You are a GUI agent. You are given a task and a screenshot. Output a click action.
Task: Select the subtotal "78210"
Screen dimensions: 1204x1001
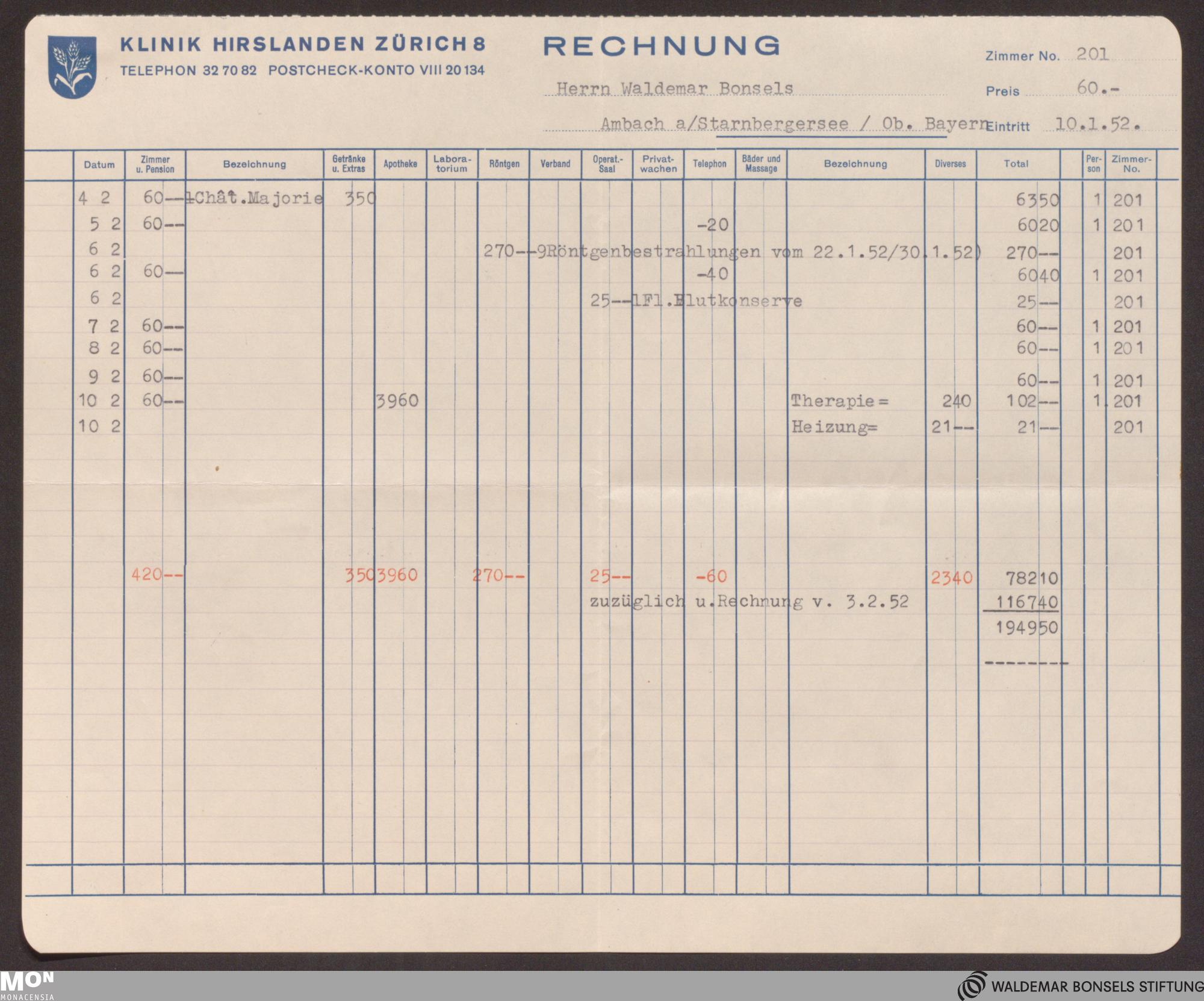click(1032, 578)
